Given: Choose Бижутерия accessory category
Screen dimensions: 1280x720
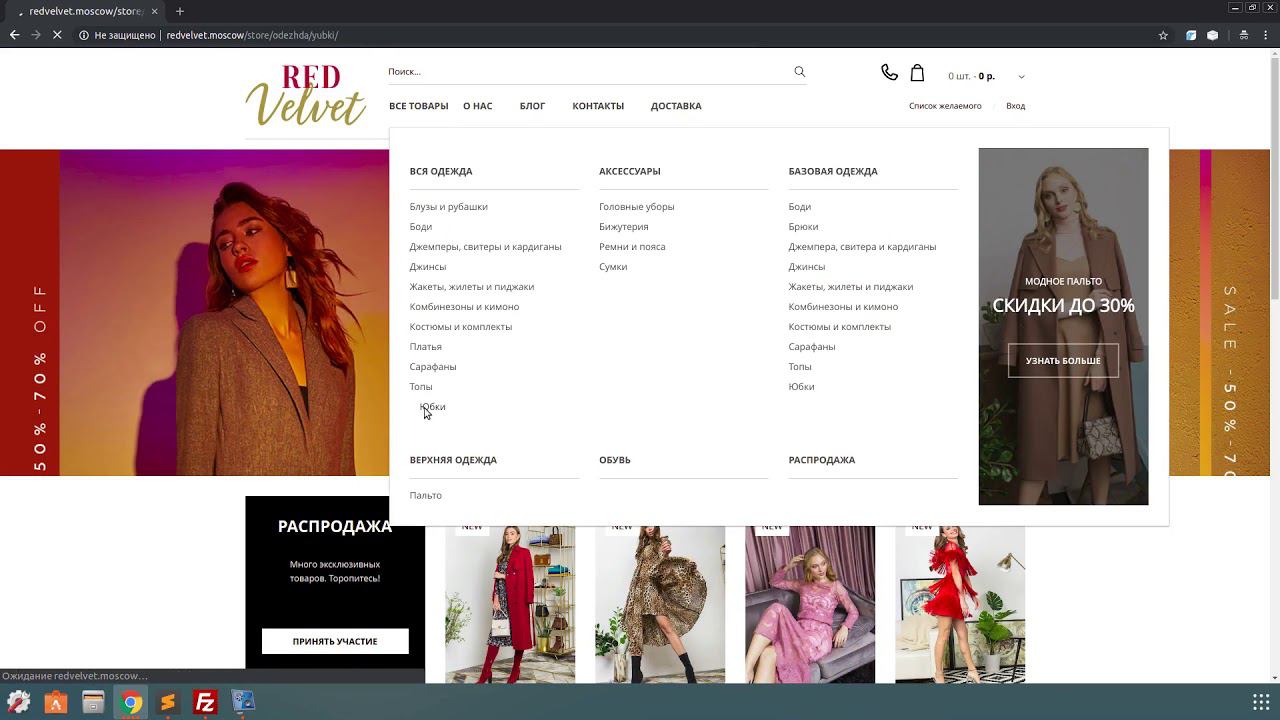Looking at the screenshot, I should (x=624, y=226).
